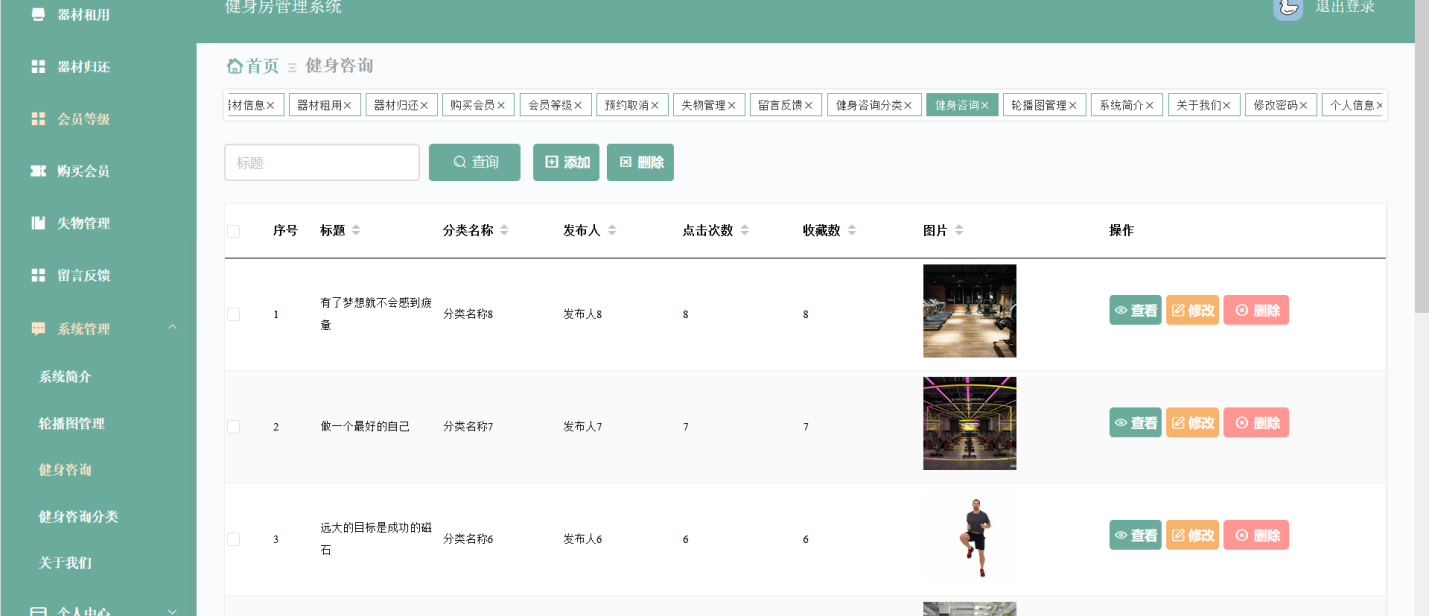This screenshot has width=1429, height=616.
Task: Sort by 图片 column arrows
Action: coord(959,230)
